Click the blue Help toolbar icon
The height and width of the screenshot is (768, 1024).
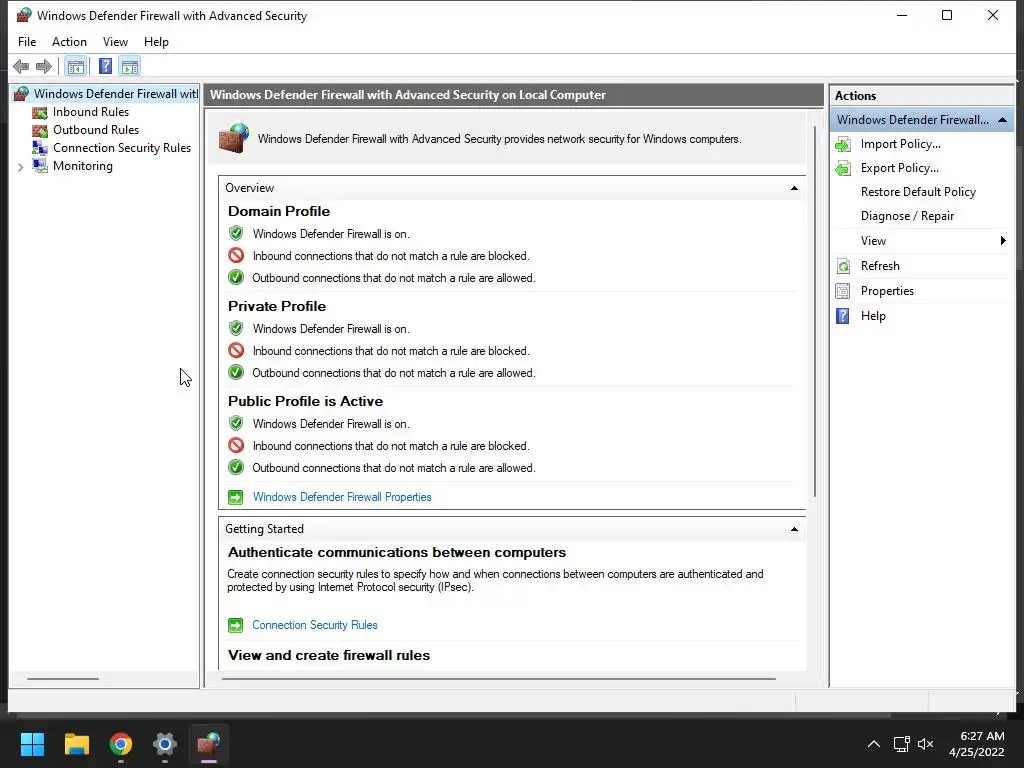105,66
